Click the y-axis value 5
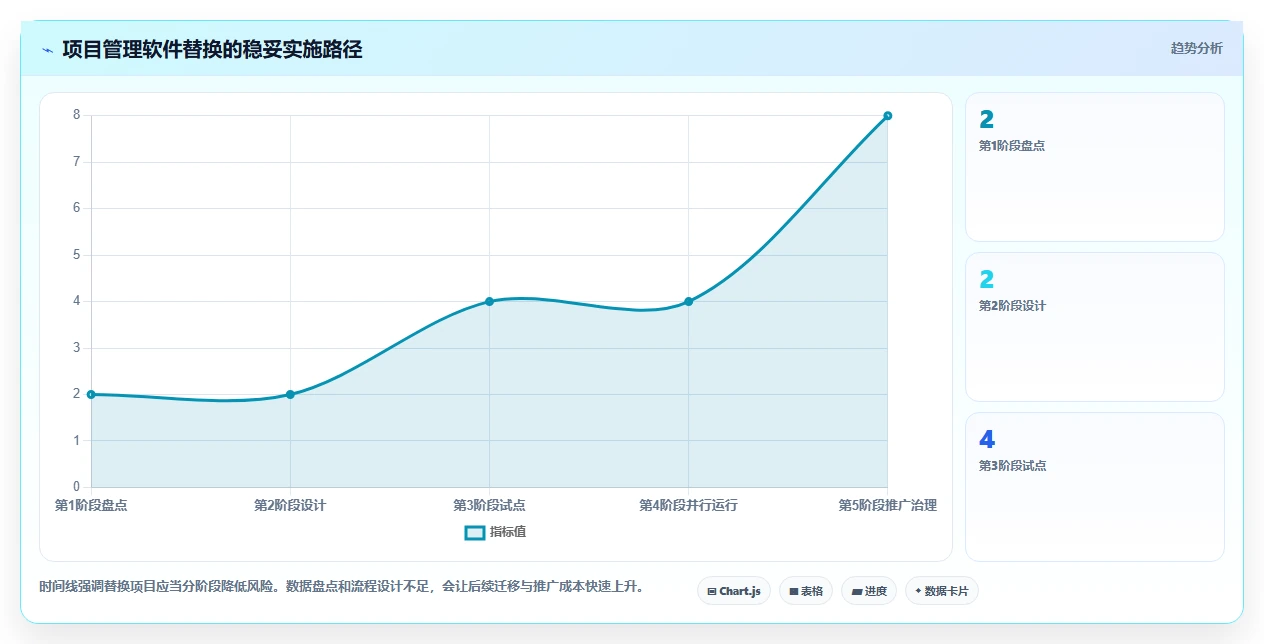Viewport: 1264px width, 644px height. [x=76, y=254]
